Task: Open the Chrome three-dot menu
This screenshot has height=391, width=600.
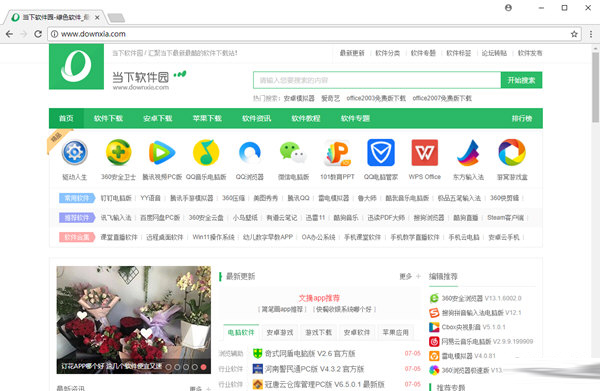Action: (591, 34)
